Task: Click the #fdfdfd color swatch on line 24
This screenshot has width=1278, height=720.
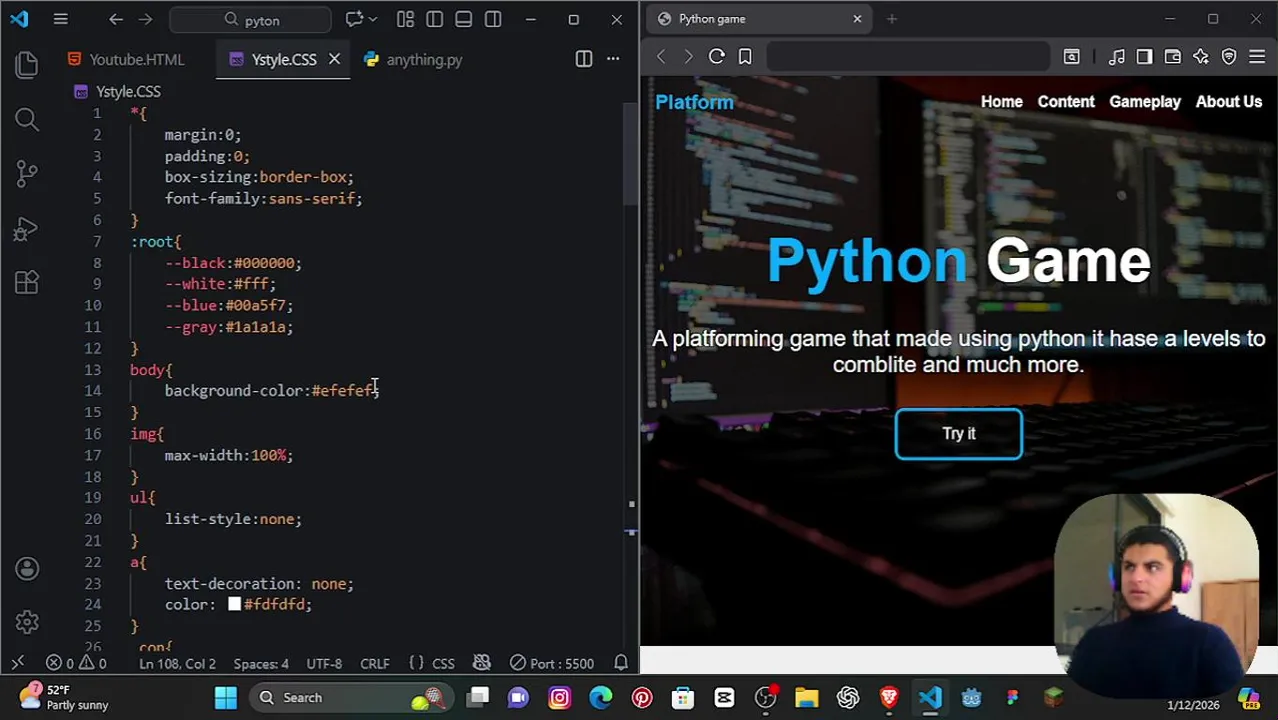Action: (234, 604)
